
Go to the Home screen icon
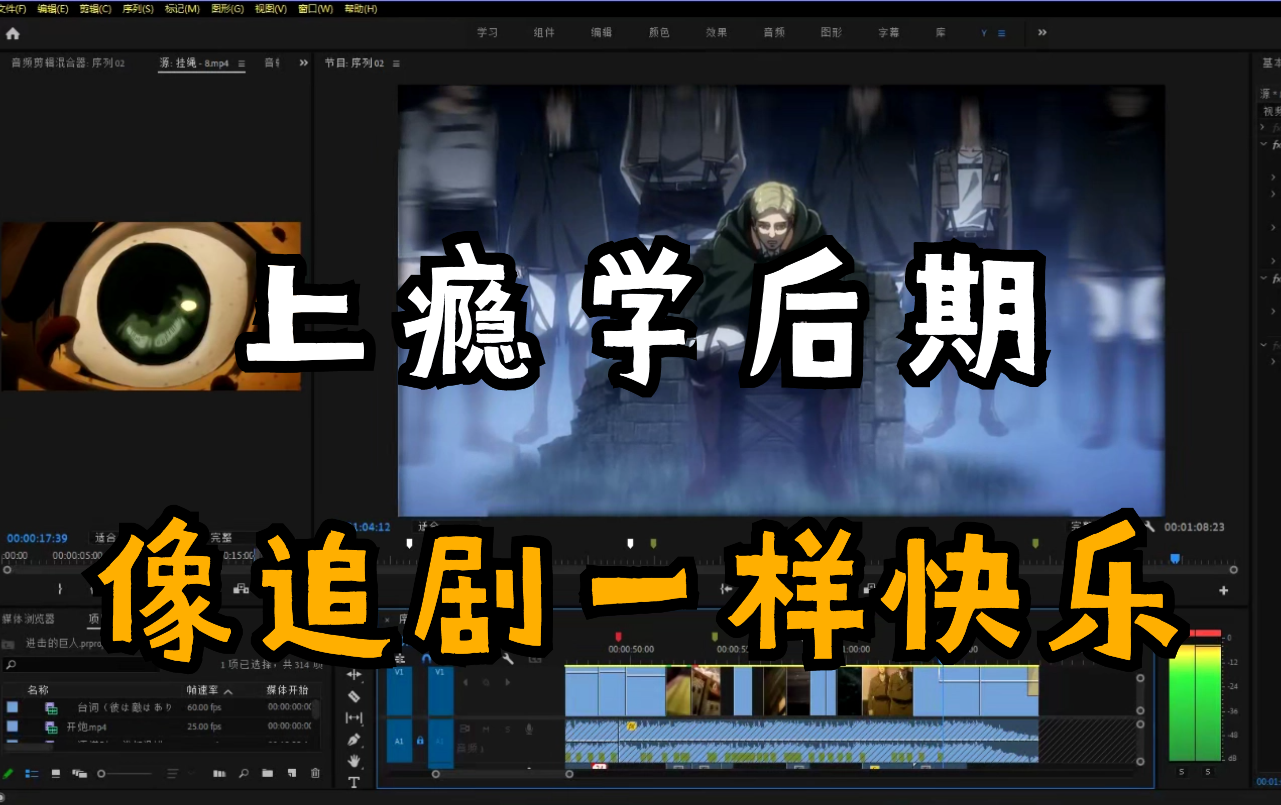(12, 33)
